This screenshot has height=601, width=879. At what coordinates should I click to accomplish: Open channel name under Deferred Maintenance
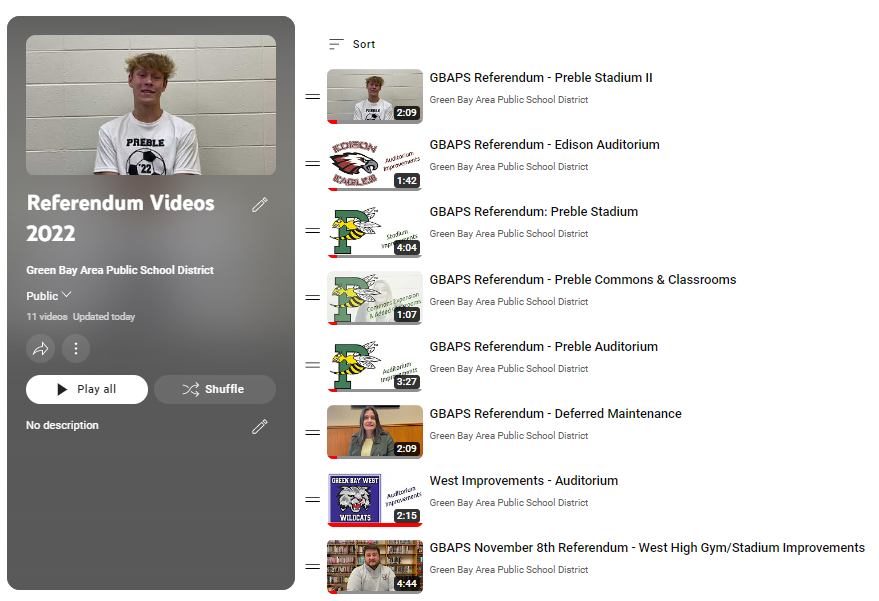[508, 436]
